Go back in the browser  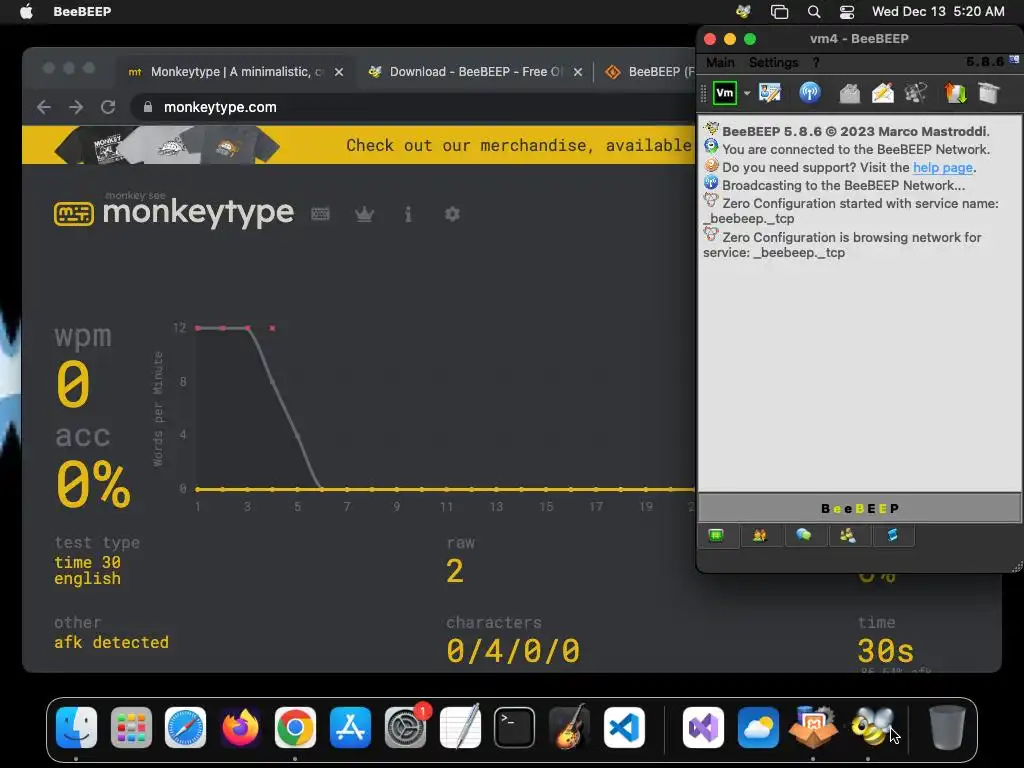pos(44,107)
